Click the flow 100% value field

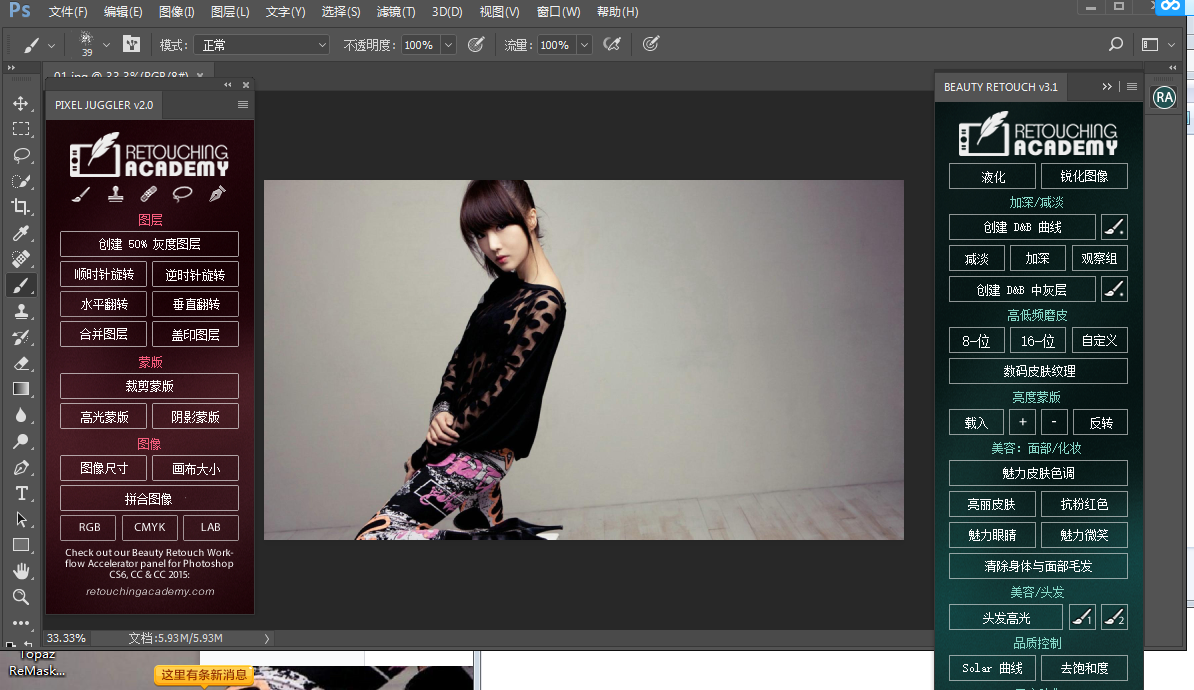coord(557,45)
